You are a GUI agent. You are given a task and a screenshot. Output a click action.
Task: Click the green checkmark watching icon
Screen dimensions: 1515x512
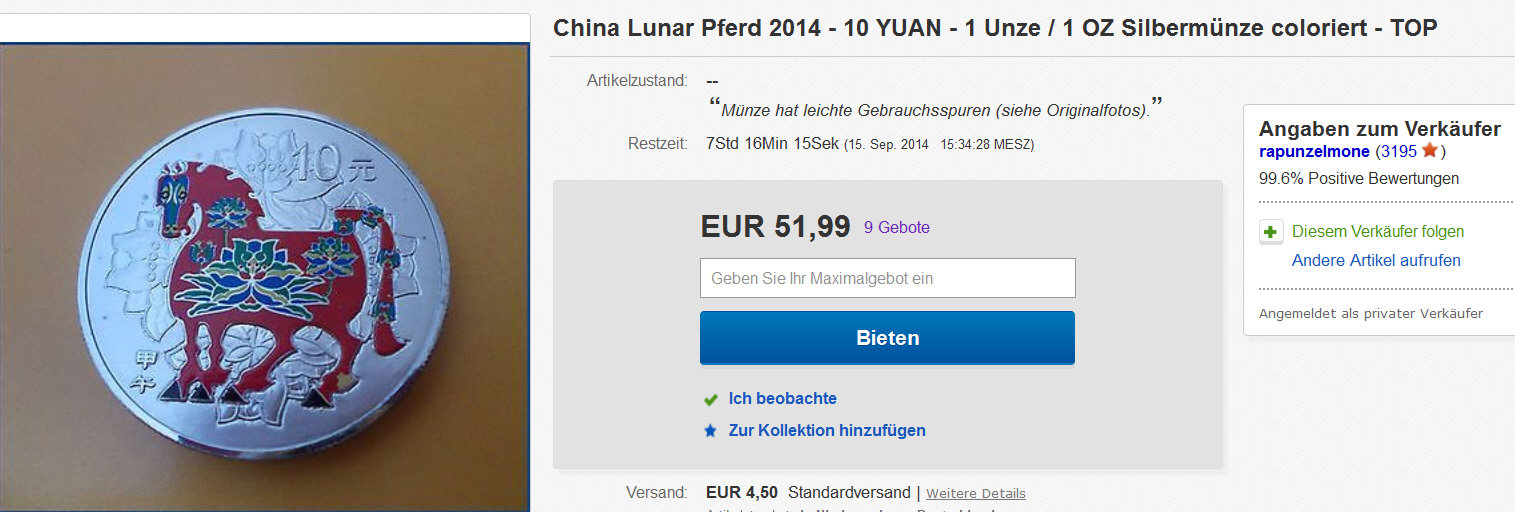(711, 399)
